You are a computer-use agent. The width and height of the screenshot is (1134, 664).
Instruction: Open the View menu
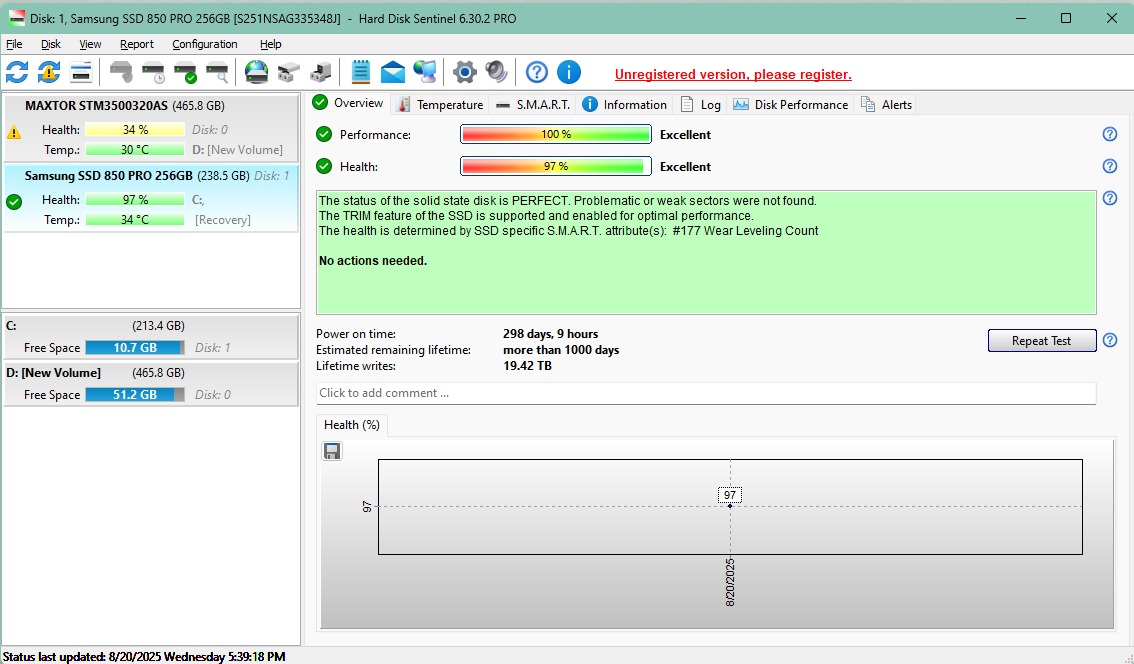[x=90, y=44]
